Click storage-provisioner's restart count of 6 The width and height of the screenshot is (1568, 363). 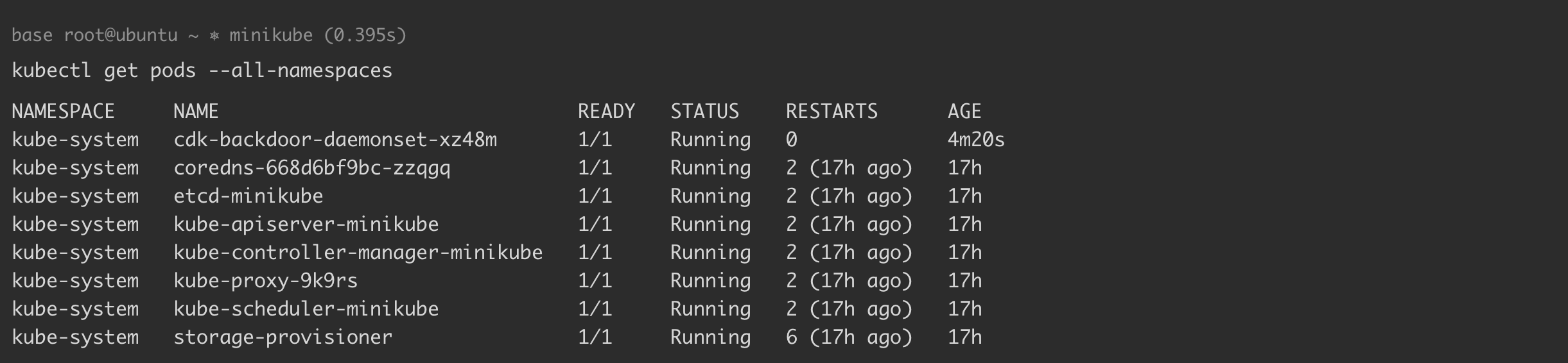click(x=792, y=337)
